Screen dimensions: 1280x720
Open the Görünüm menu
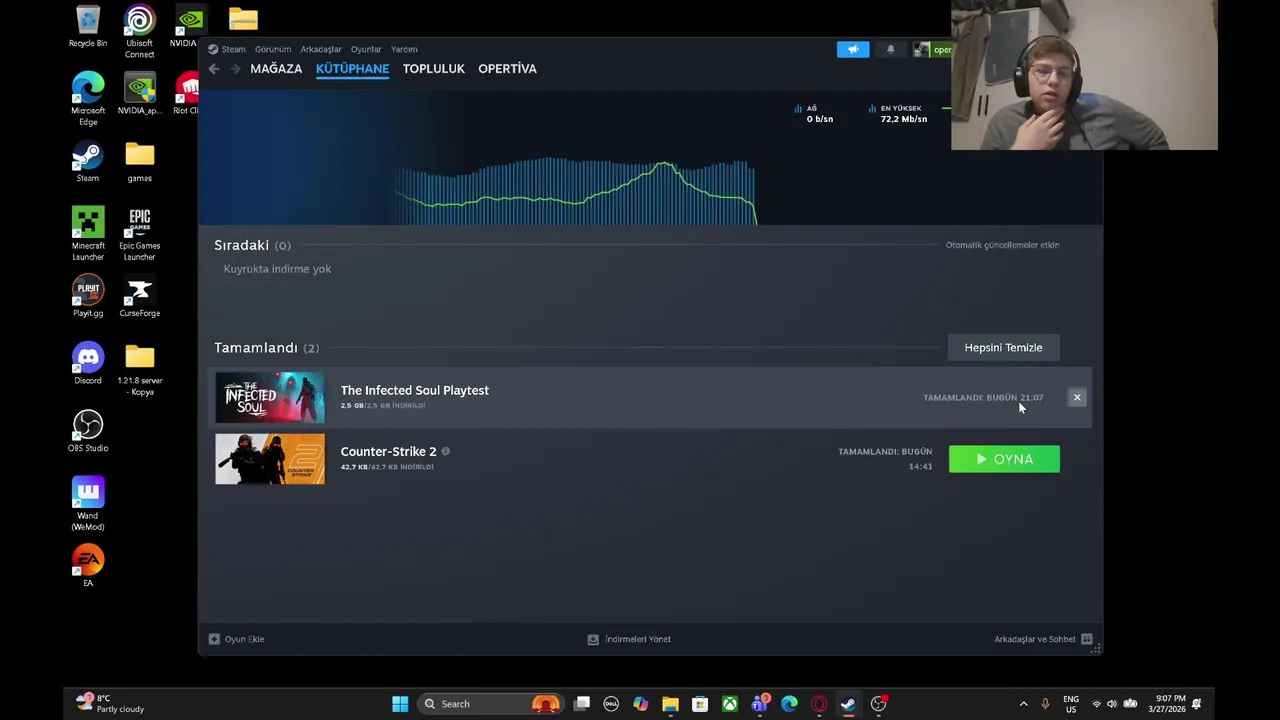272,49
